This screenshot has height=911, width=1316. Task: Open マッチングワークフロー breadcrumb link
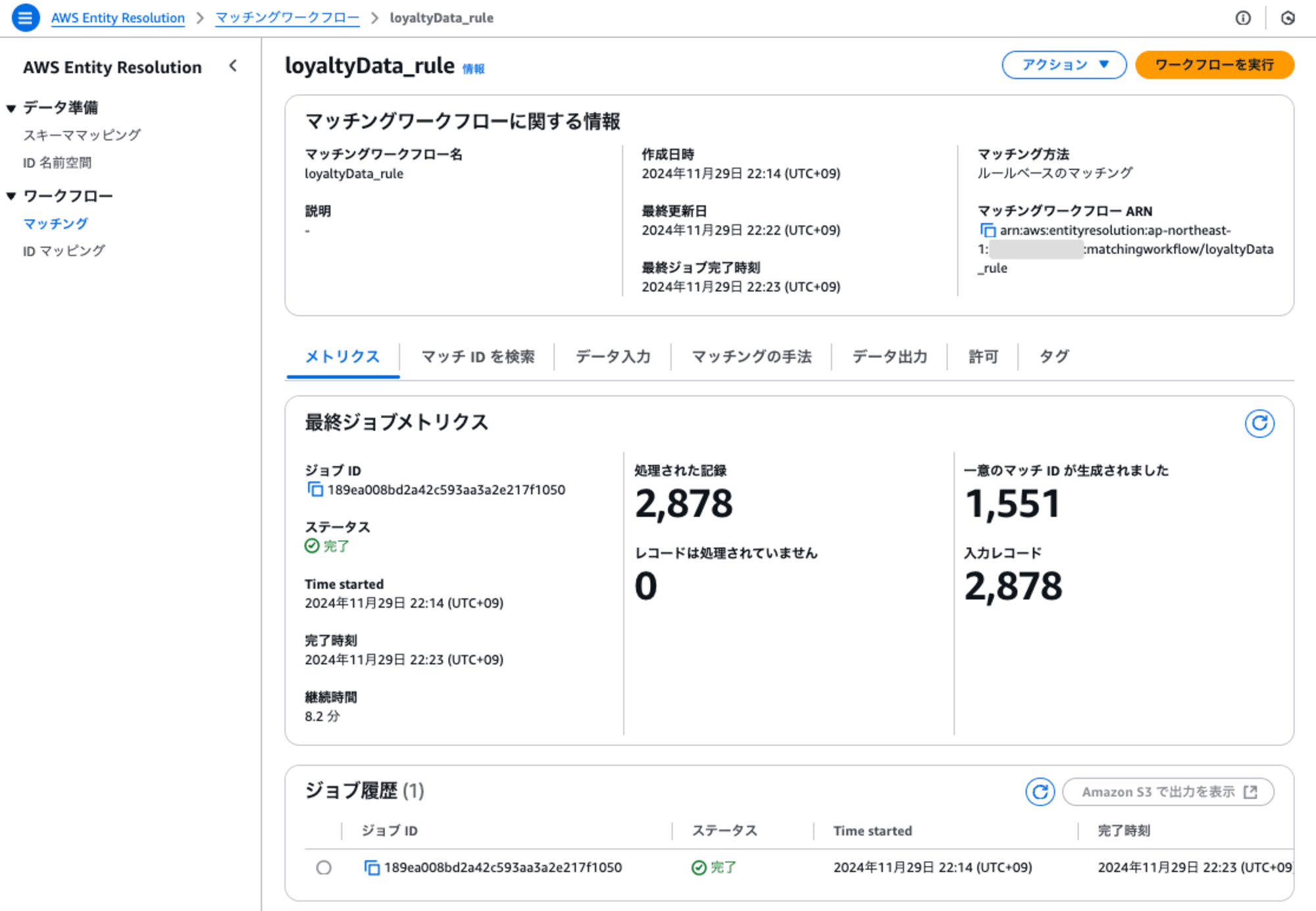[x=288, y=18]
